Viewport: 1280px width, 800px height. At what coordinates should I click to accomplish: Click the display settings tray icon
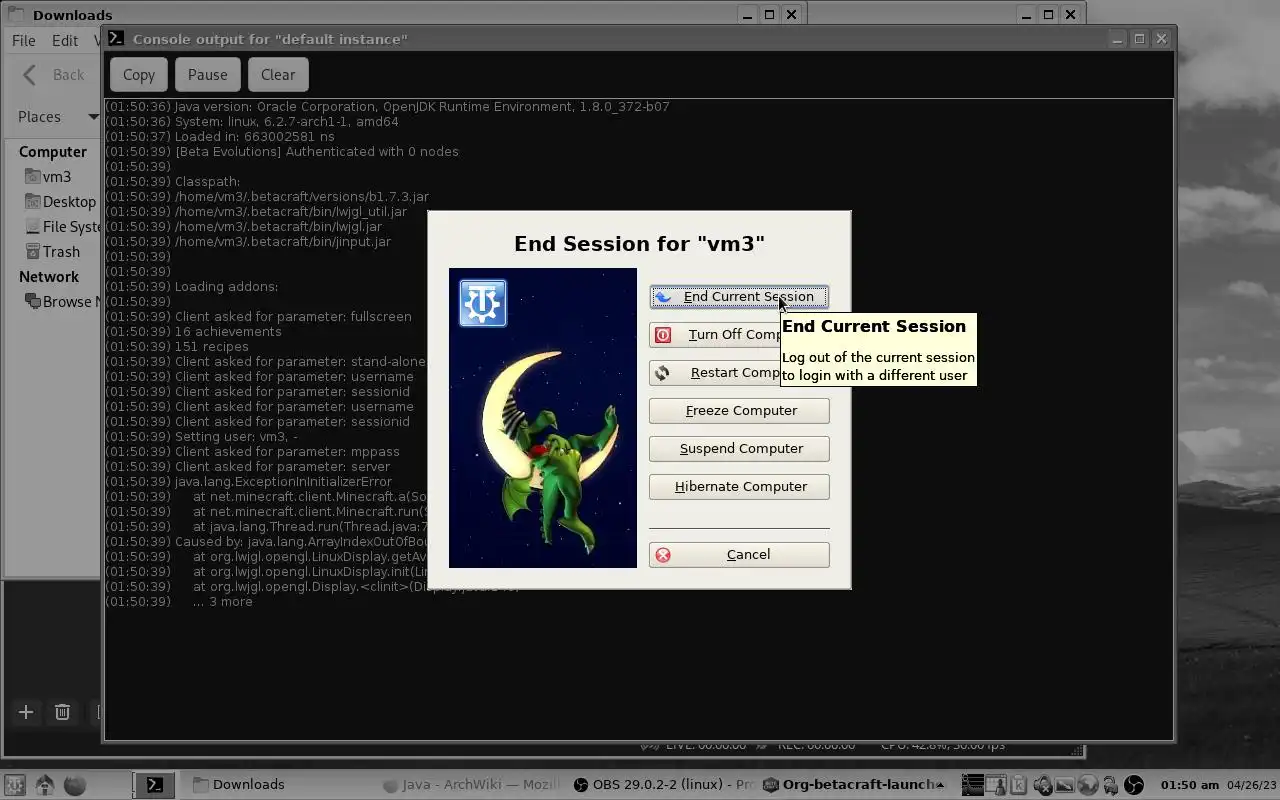(1066, 785)
